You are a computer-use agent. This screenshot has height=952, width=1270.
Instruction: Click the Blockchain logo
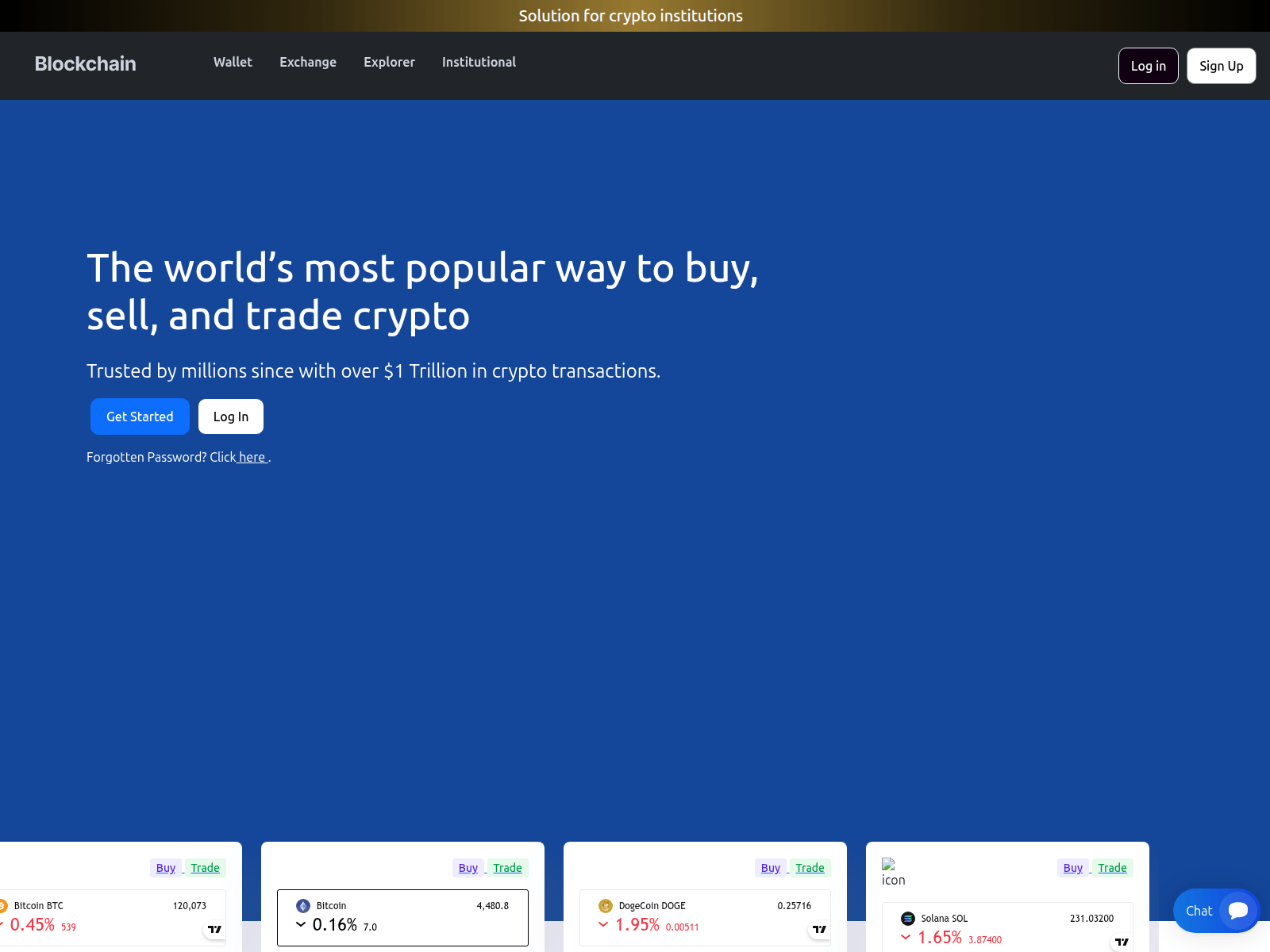85,63
